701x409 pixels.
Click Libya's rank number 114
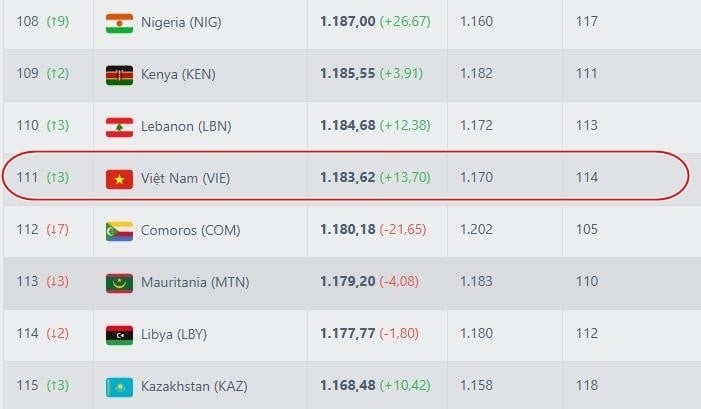pyautogui.click(x=27, y=334)
